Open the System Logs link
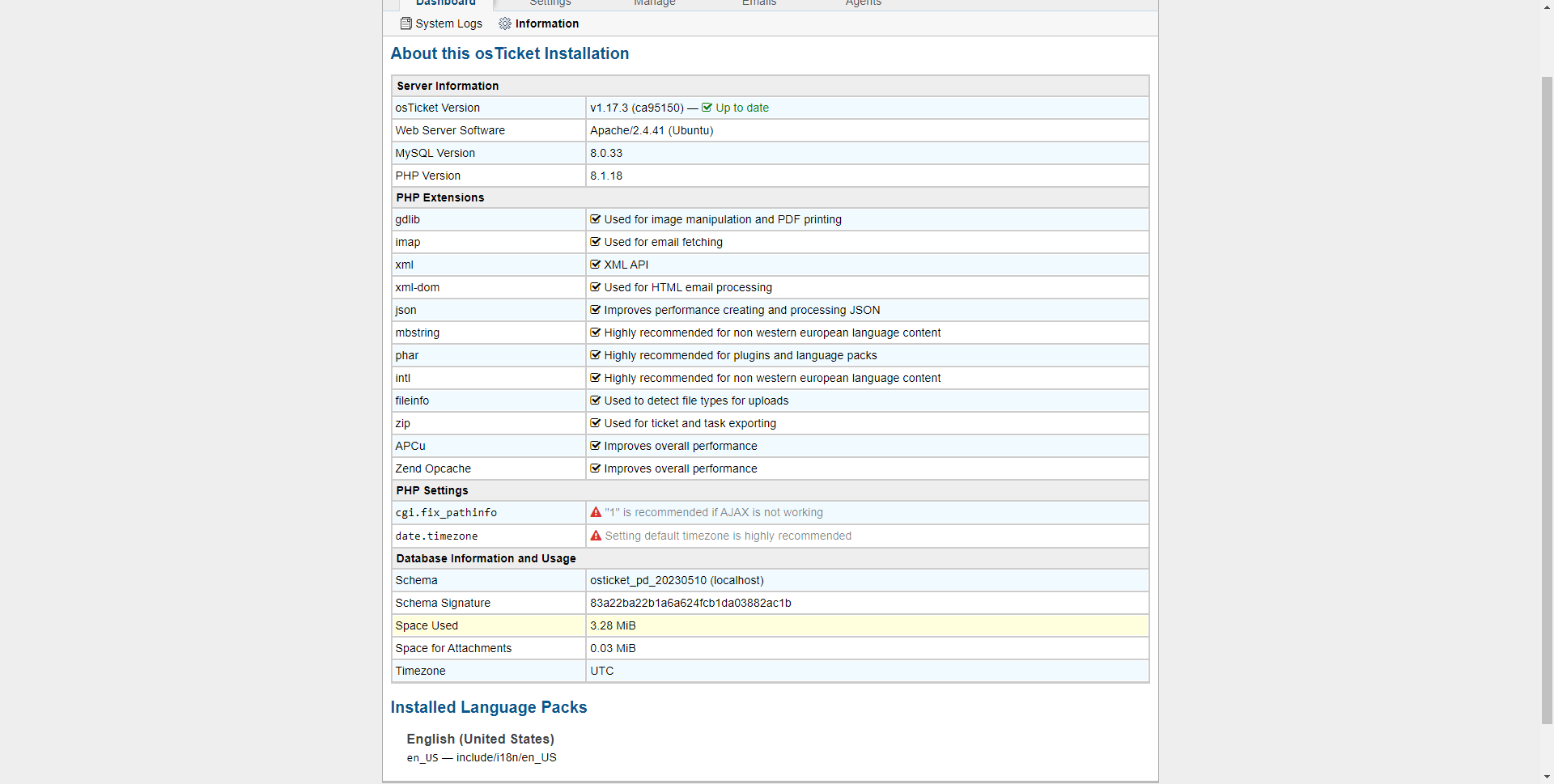This screenshot has width=1554, height=784. pyautogui.click(x=448, y=23)
